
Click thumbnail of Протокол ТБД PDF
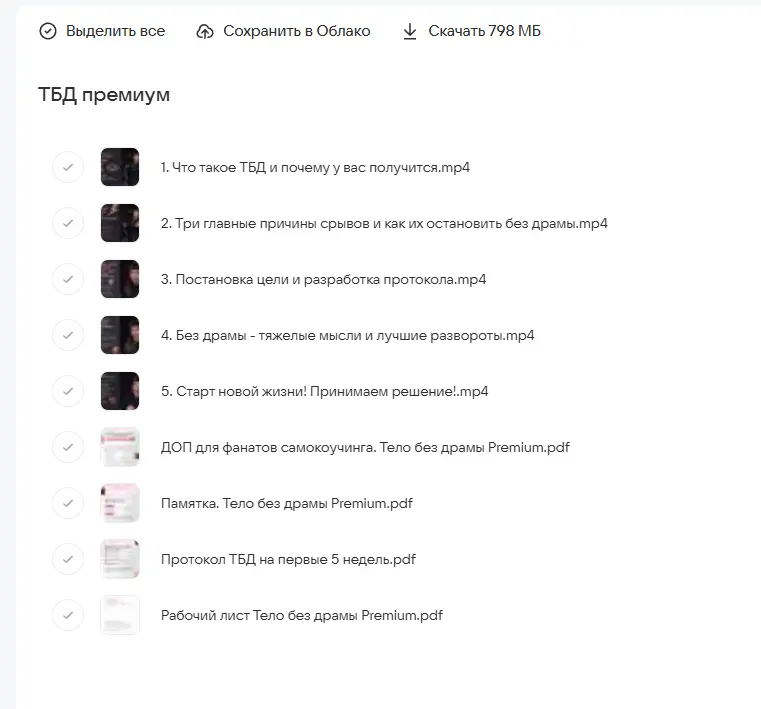pos(120,559)
